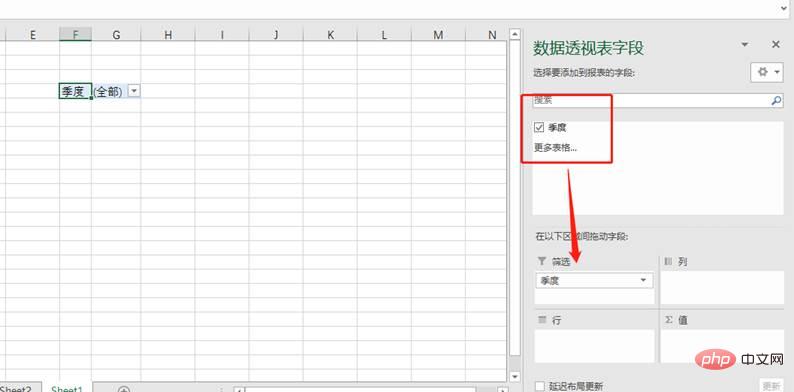Uncheck the 季度 field checkbox
The image size is (794, 392).
click(539, 128)
